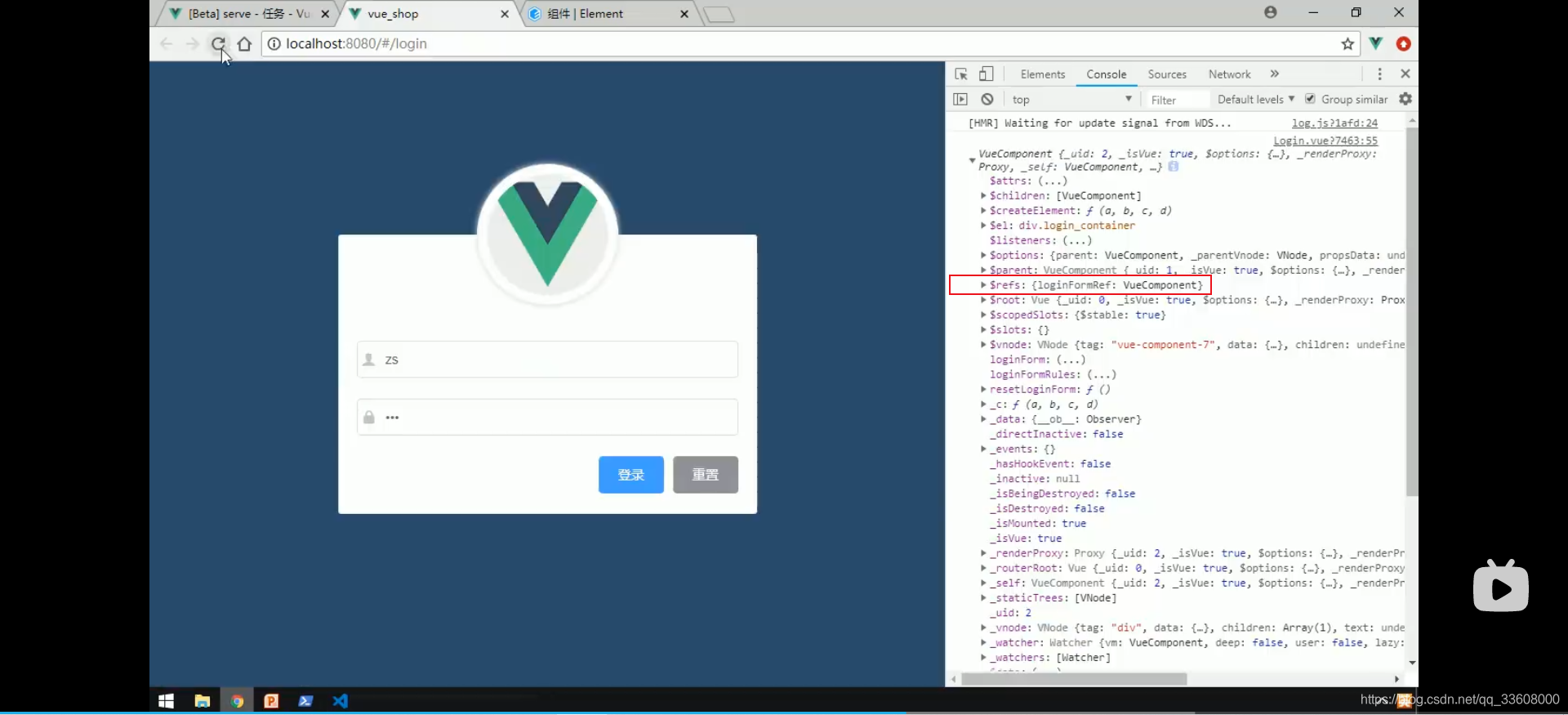Expand the $options entry
Screen dimensions: 1568x715
coord(983,256)
